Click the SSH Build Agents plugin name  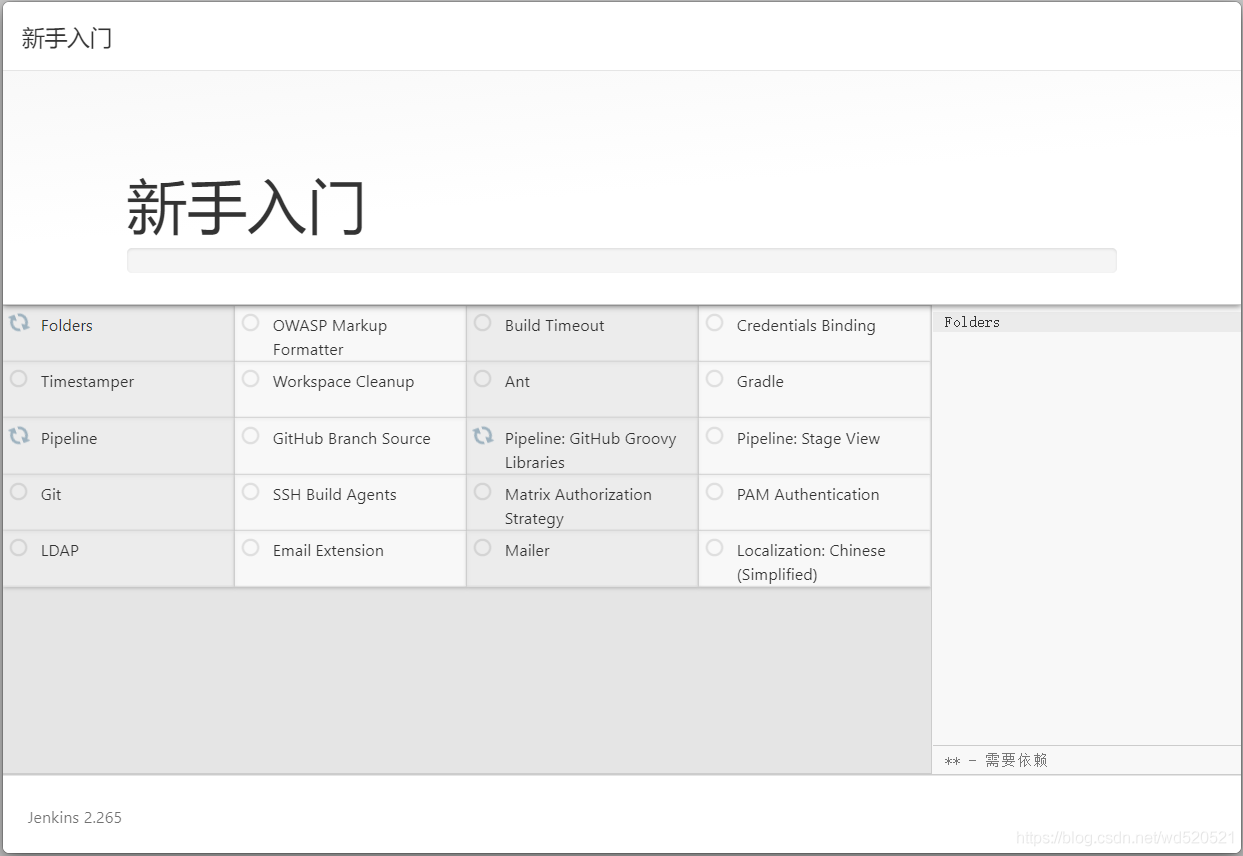334,495
